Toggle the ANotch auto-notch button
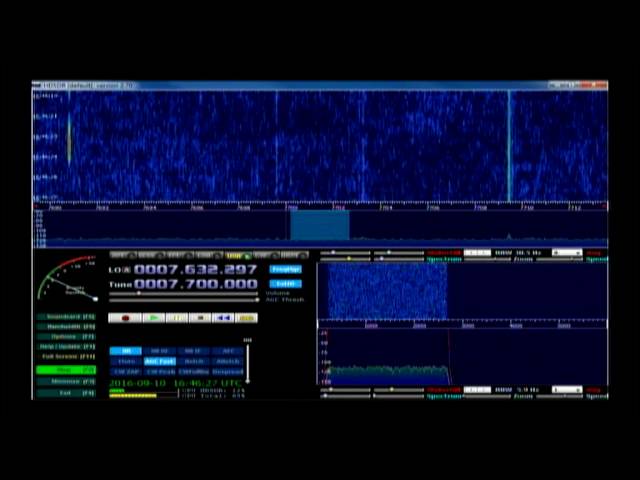The height and width of the screenshot is (480, 640). [x=227, y=362]
